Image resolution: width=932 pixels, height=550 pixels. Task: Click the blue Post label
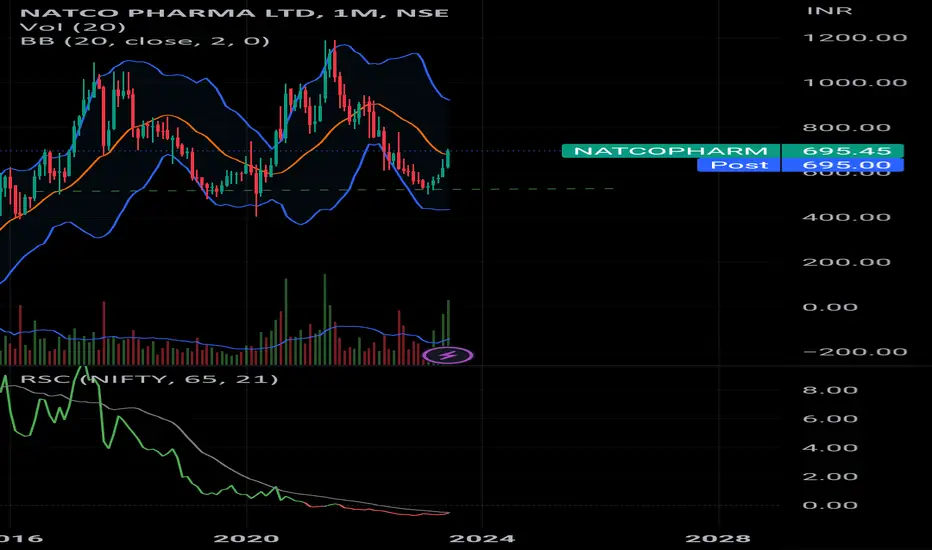click(738, 165)
